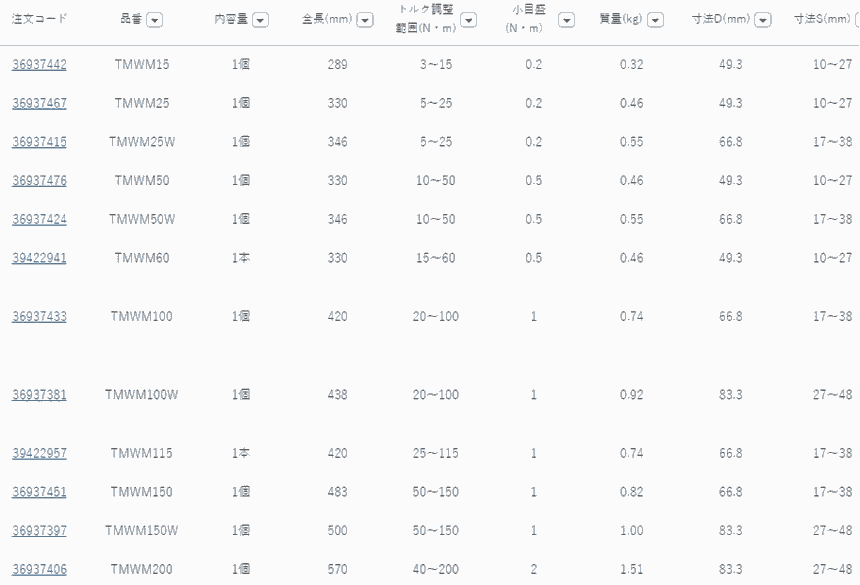Select order code 39422941 link
Image resolution: width=860 pixels, height=585 pixels.
pyautogui.click(x=39, y=258)
